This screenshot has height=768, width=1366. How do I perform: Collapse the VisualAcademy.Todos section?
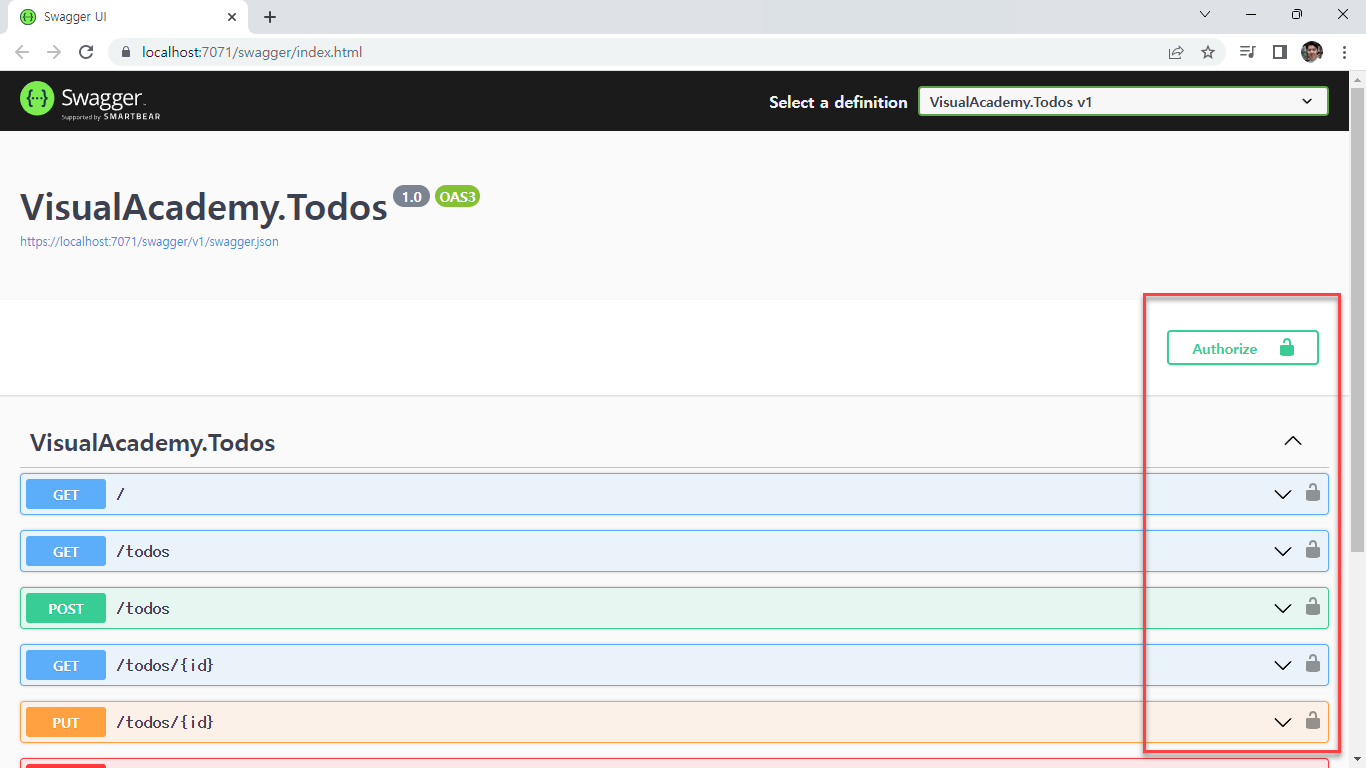(x=1292, y=441)
